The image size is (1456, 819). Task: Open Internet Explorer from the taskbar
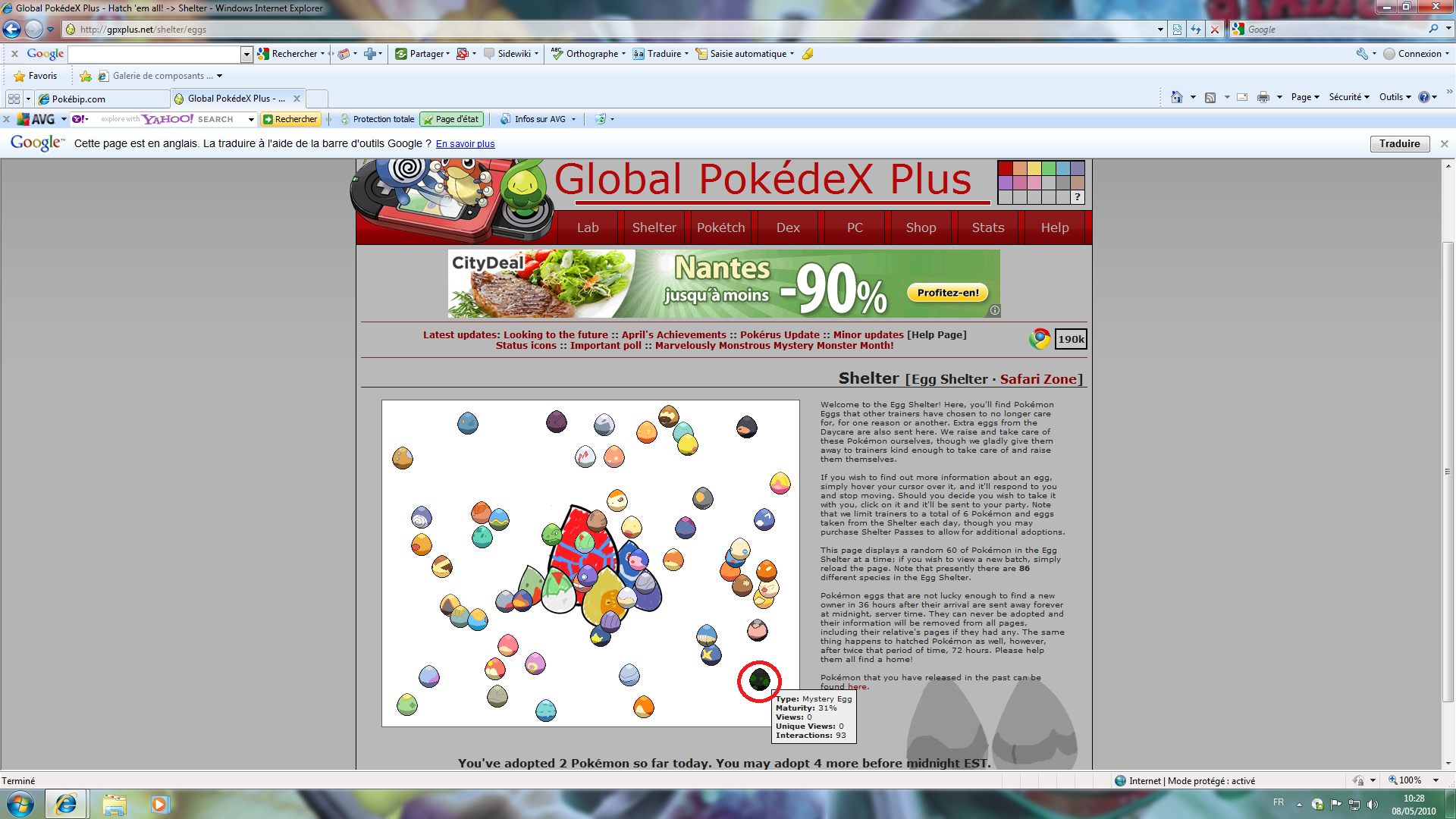(x=66, y=804)
